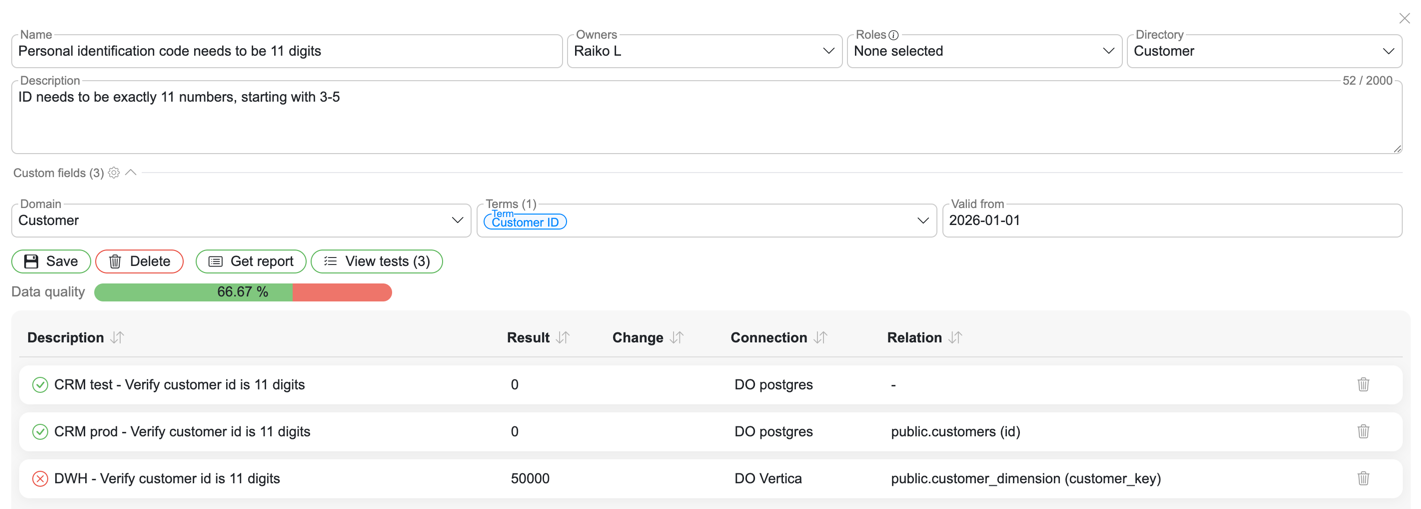Click trash icon for CRM prod test
Screen dimensions: 1421x509
[x=1363, y=432]
